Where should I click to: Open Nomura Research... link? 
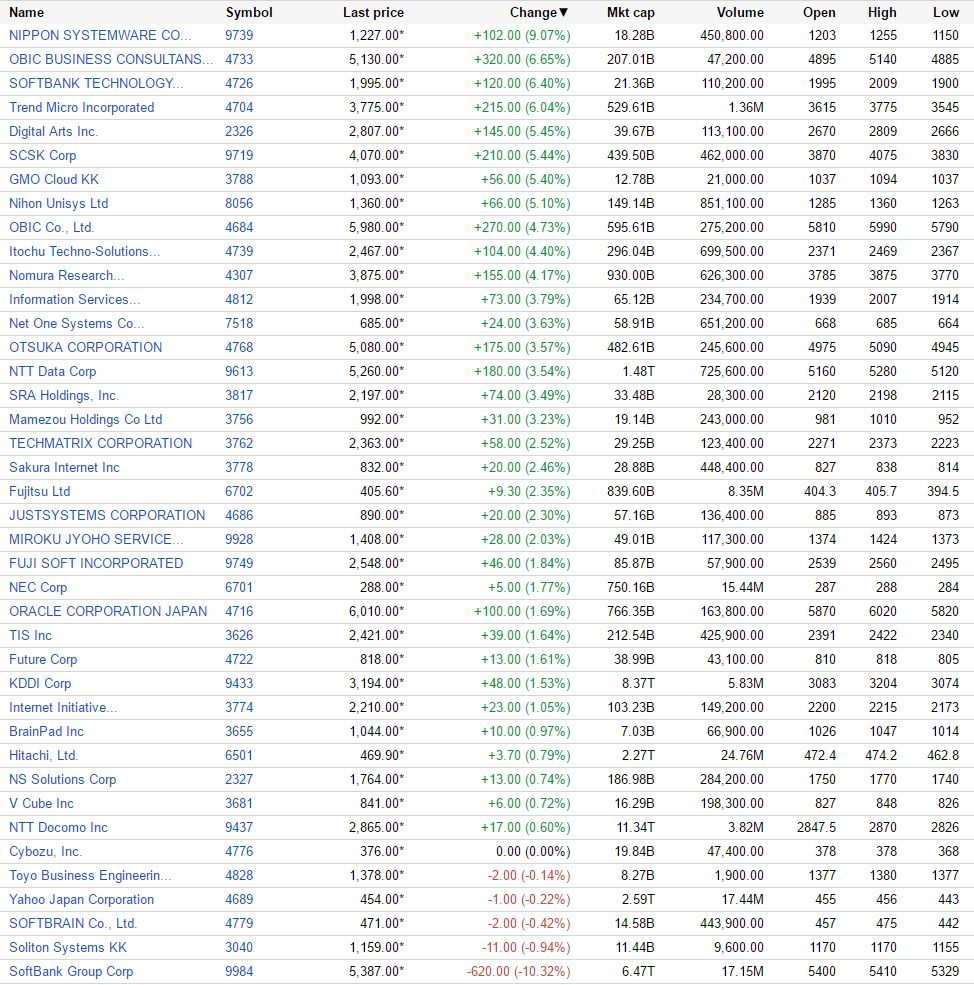pyautogui.click(x=67, y=275)
